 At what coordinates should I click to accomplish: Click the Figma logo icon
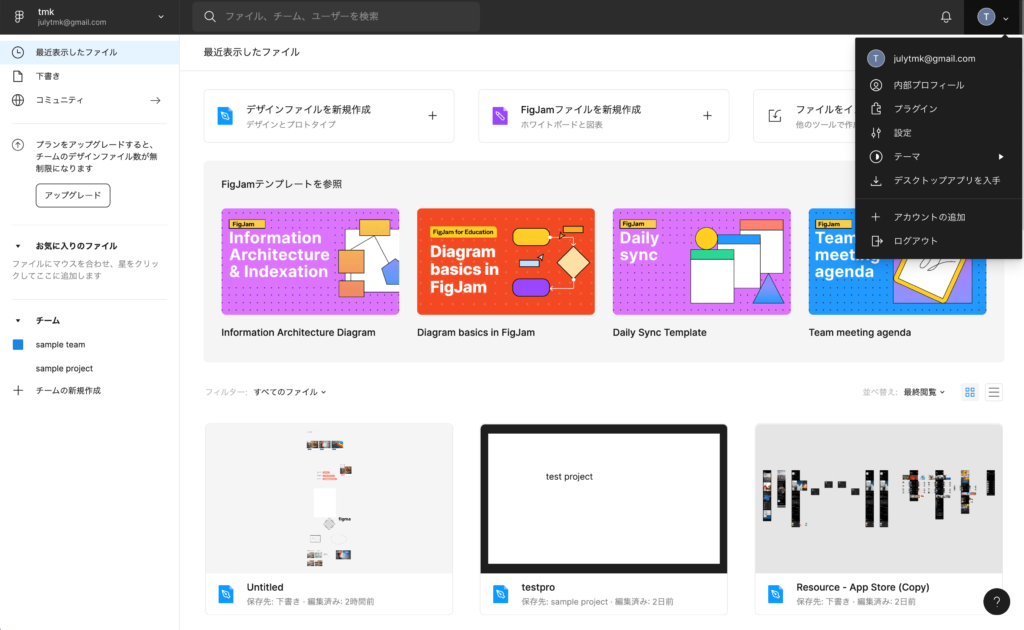pyautogui.click(x=18, y=17)
